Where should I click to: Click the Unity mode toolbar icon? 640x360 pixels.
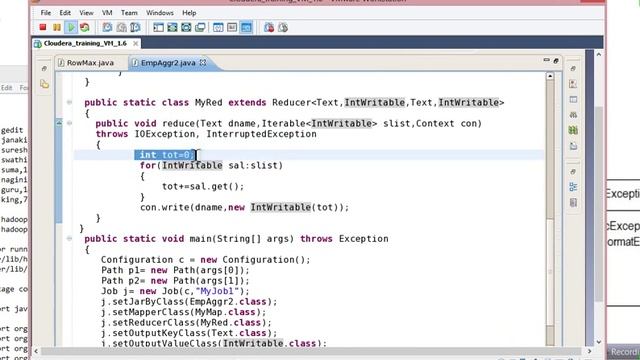click(200, 27)
